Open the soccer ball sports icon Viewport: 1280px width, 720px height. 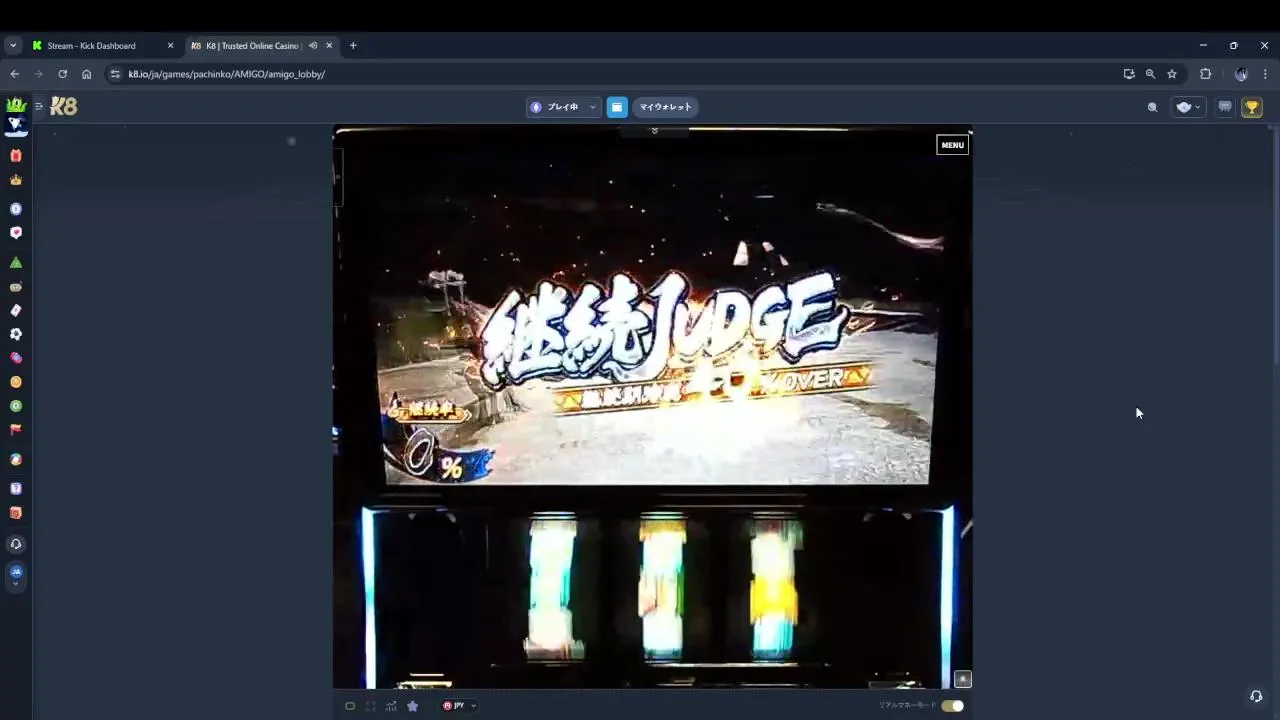tap(16, 334)
